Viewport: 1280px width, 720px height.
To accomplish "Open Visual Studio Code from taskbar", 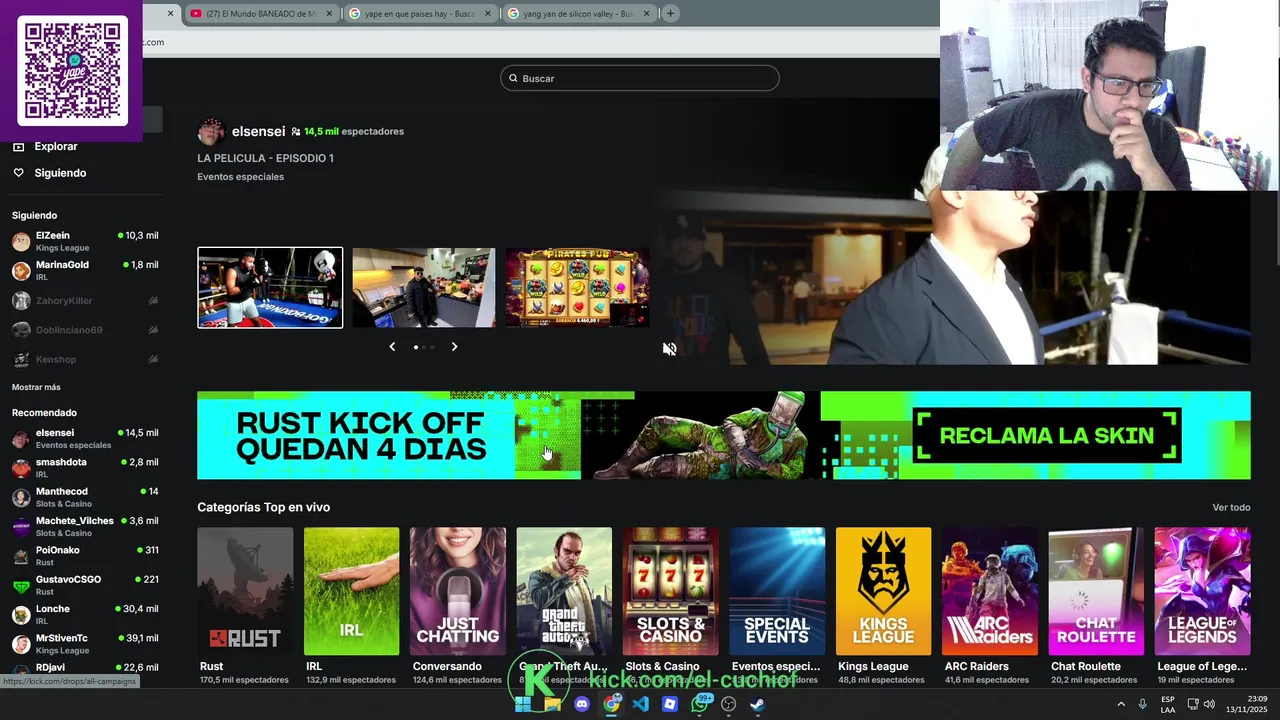I will click(x=641, y=704).
